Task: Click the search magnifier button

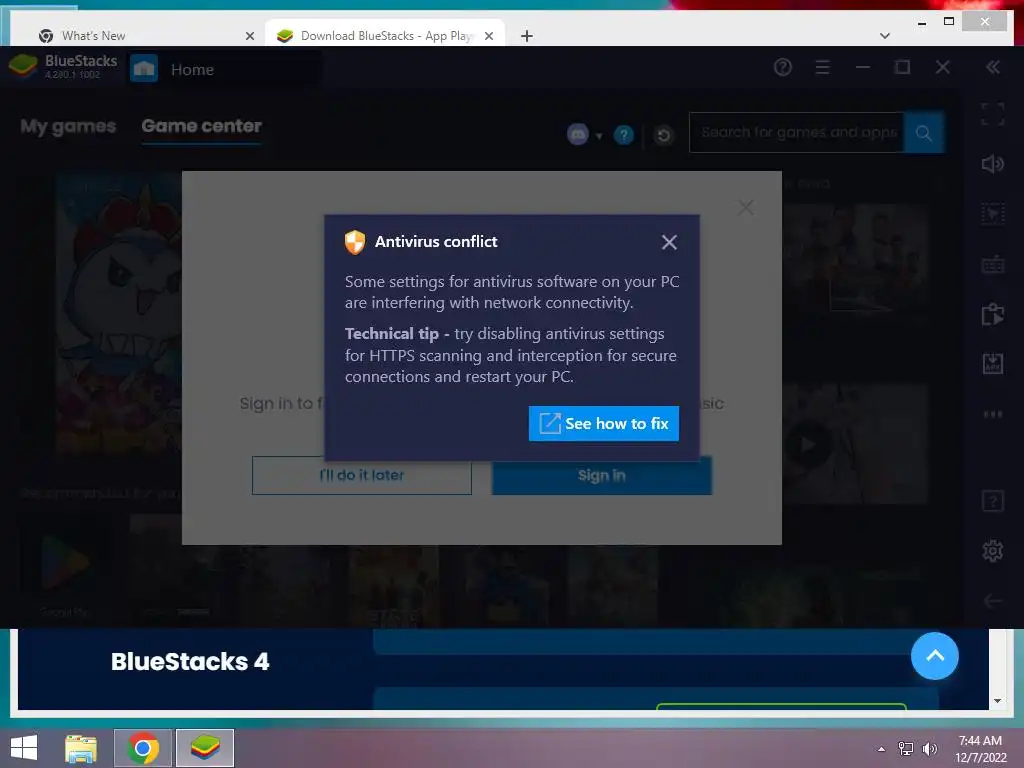Action: (x=923, y=133)
